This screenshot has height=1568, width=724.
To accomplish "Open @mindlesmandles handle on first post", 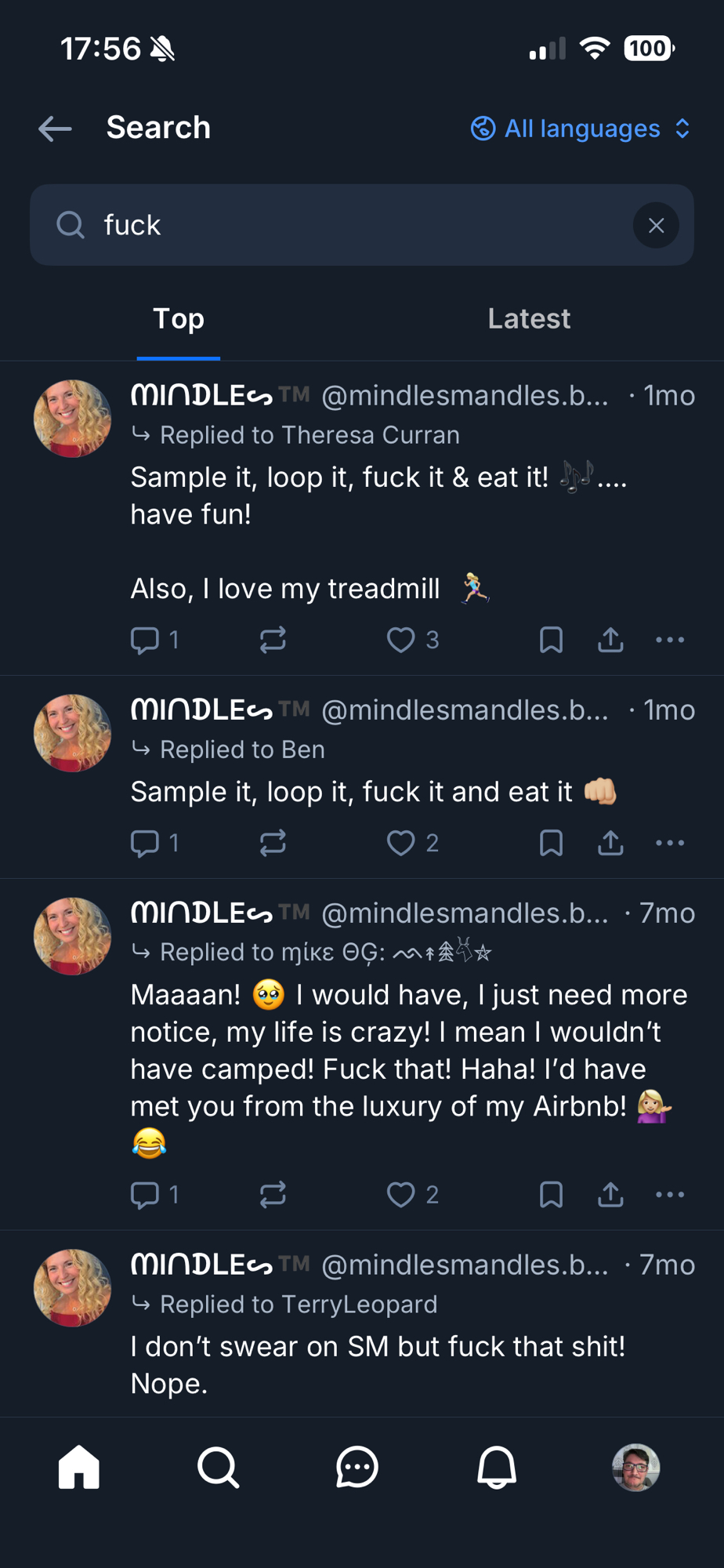I will point(465,396).
